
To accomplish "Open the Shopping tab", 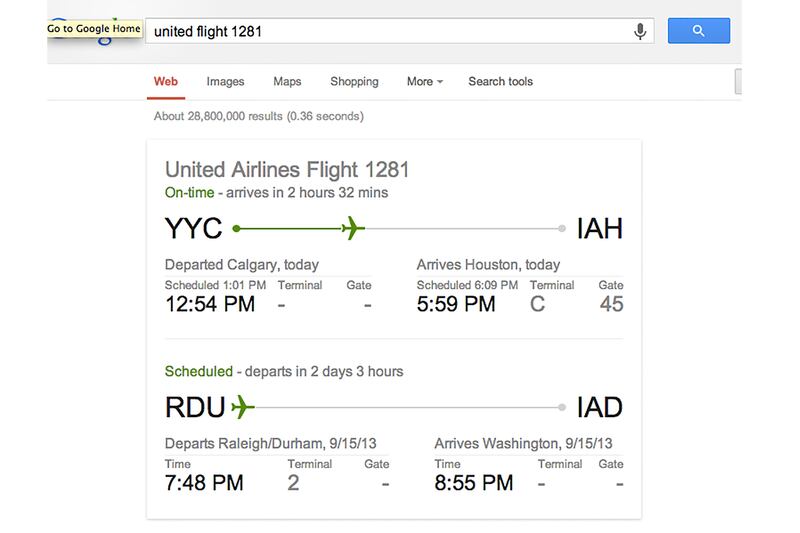I will click(354, 82).
